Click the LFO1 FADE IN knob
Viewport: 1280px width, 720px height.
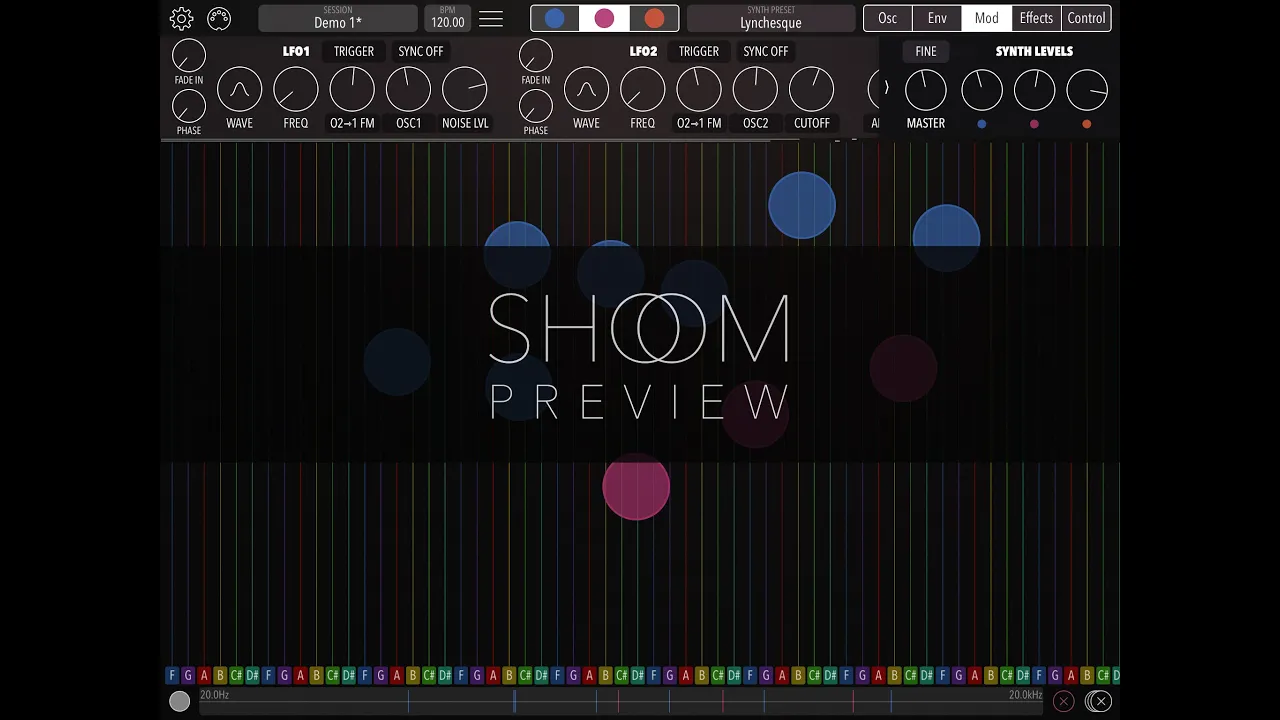pyautogui.click(x=189, y=56)
